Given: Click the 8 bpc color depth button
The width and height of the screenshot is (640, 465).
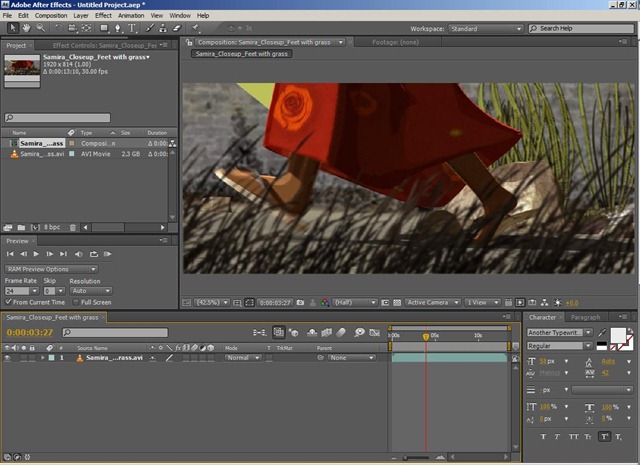Looking at the screenshot, I should (52, 227).
